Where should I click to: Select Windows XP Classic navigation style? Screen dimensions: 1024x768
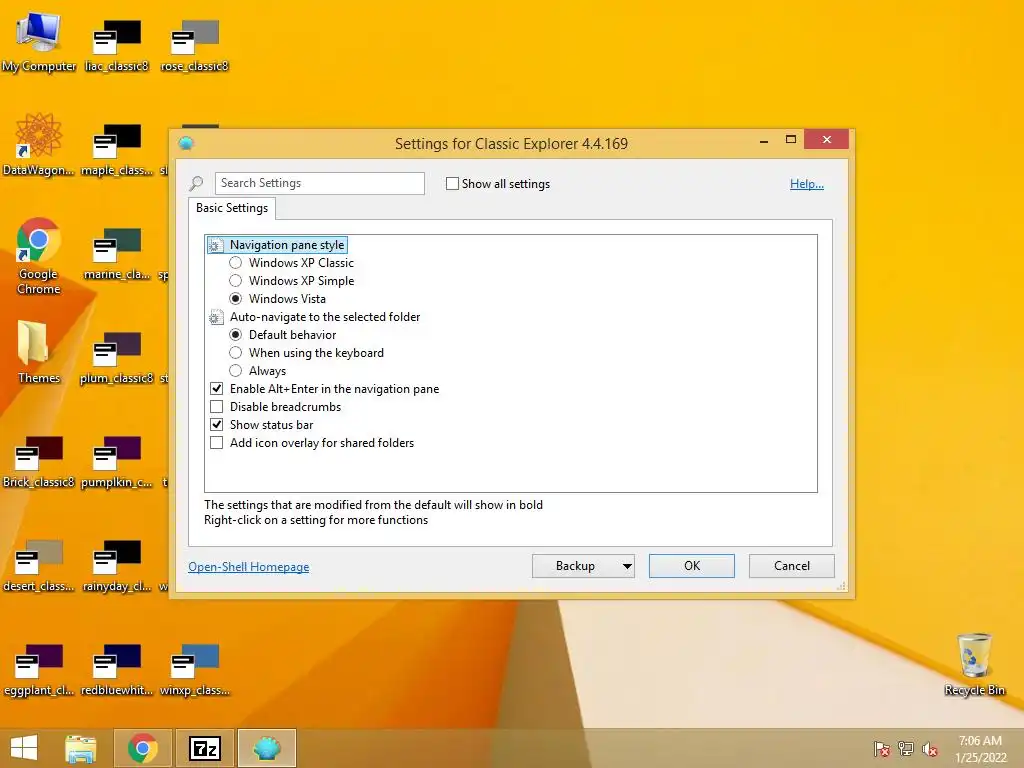coord(236,263)
